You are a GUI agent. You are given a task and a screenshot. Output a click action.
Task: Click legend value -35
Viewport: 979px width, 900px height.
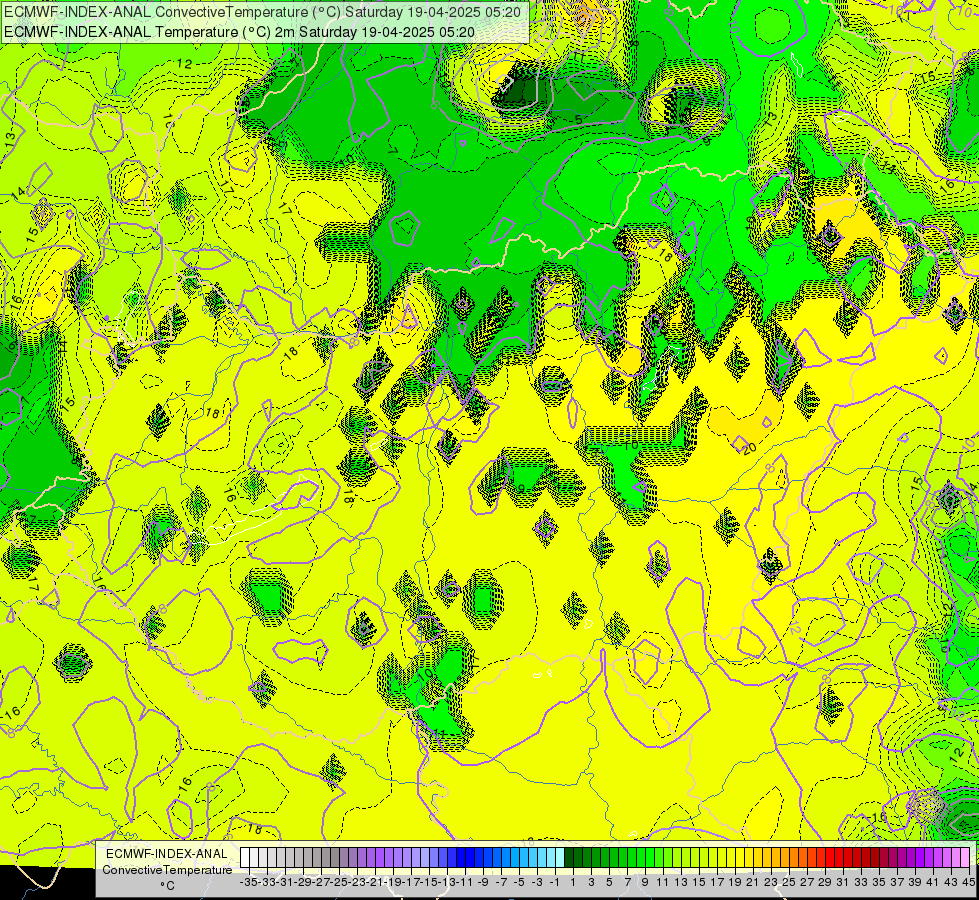[248, 883]
